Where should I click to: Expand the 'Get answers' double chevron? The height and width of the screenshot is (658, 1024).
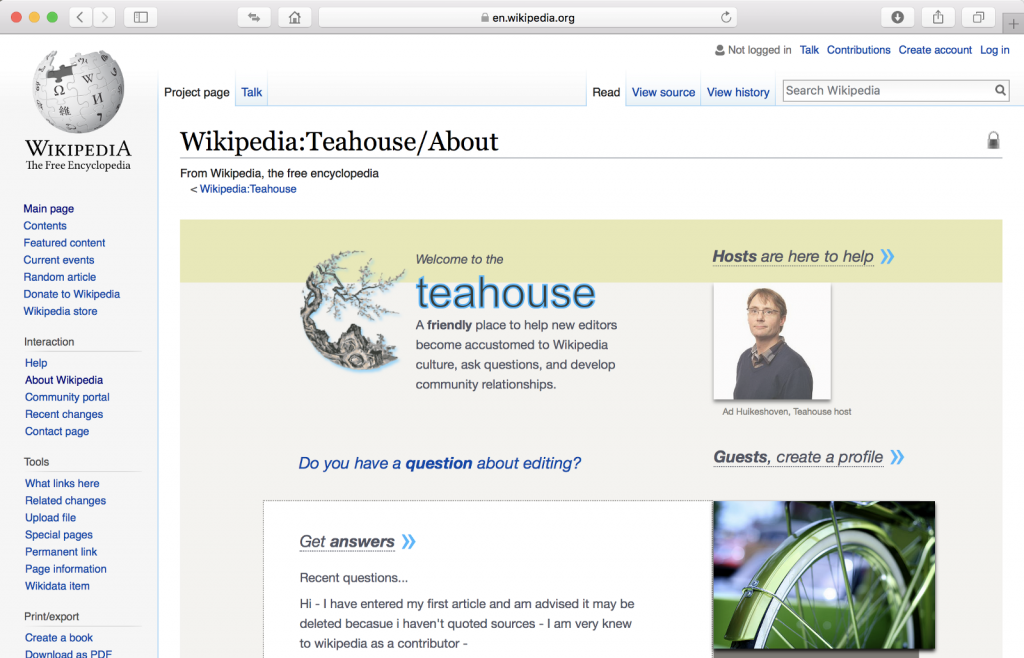click(408, 542)
